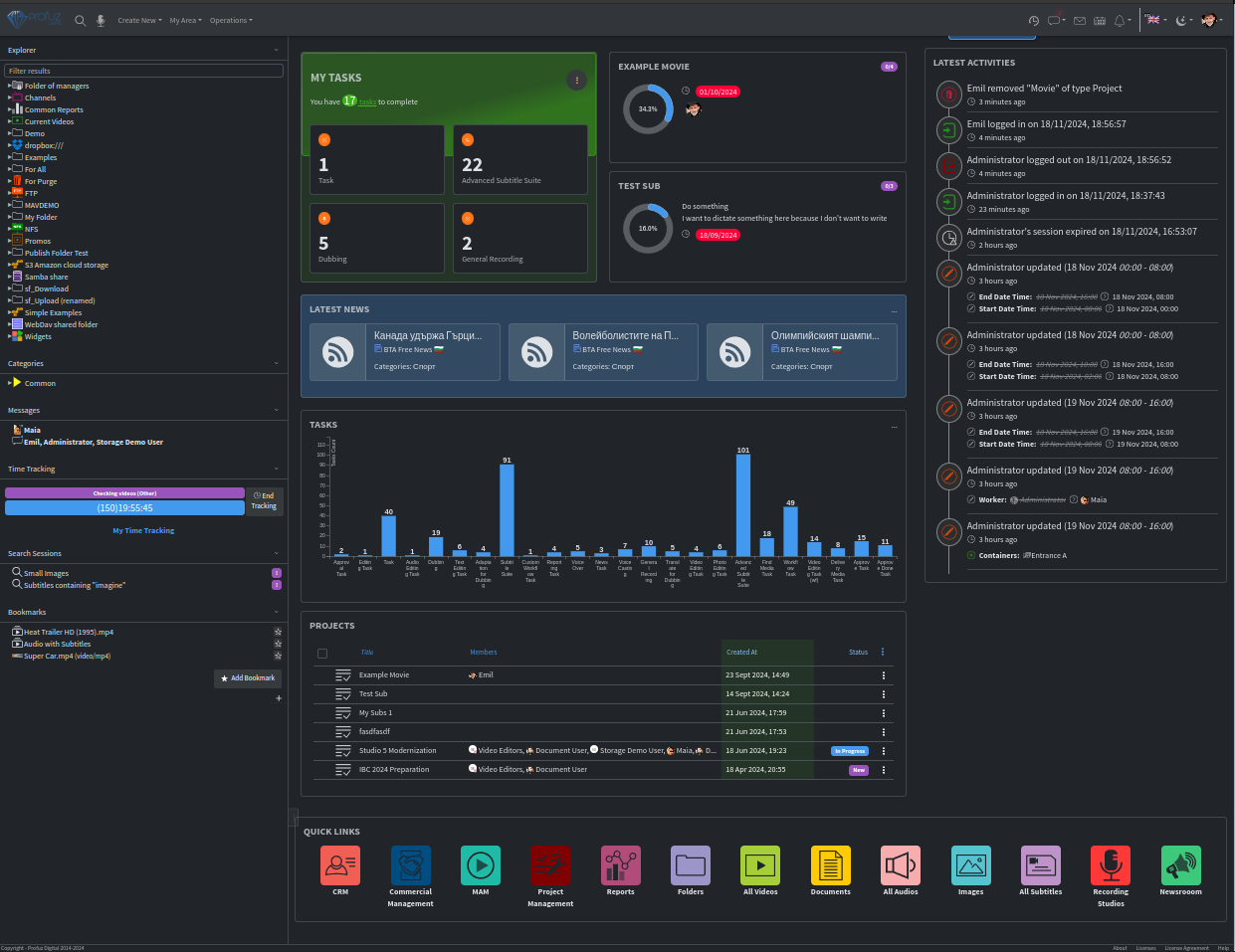The width and height of the screenshot is (1235, 952).
Task: Click the microphone icon in top bar
Action: click(101, 20)
